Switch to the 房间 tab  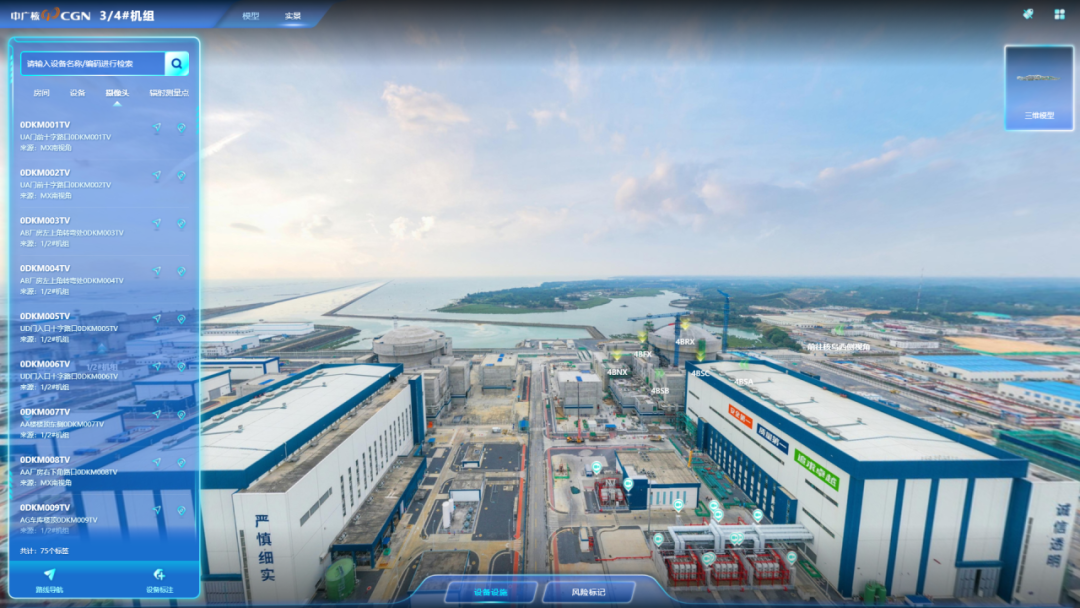pos(41,93)
